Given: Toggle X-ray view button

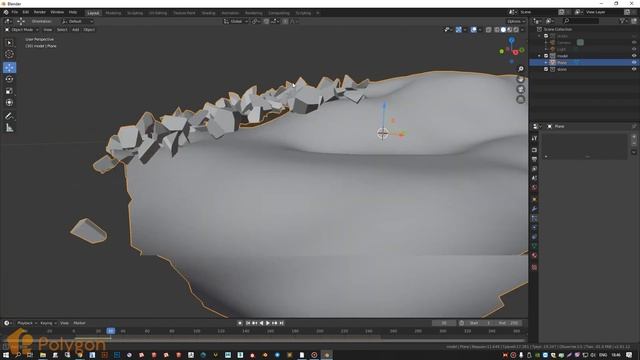Looking at the screenshot, I should 489,30.
